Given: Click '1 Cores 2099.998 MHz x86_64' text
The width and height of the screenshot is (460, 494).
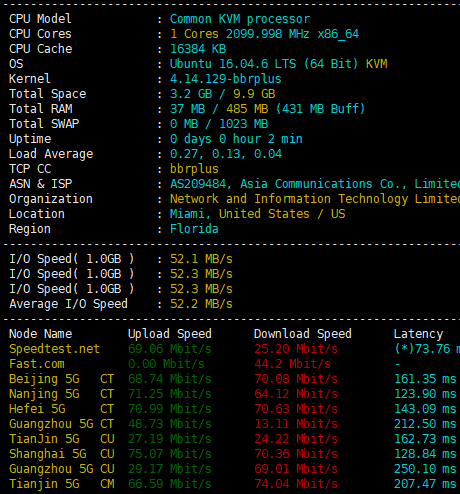Looking at the screenshot, I should (x=265, y=34).
